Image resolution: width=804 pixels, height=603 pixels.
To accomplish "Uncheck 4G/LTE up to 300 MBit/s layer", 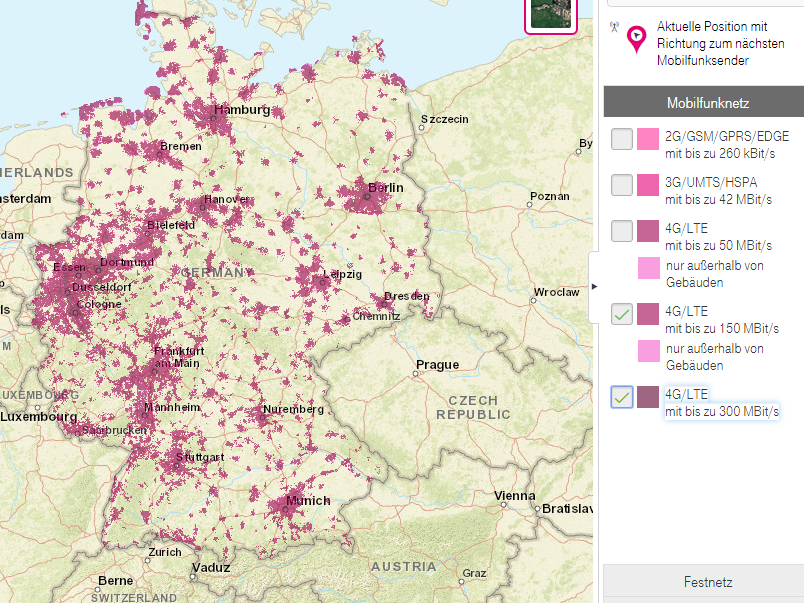I will (621, 397).
